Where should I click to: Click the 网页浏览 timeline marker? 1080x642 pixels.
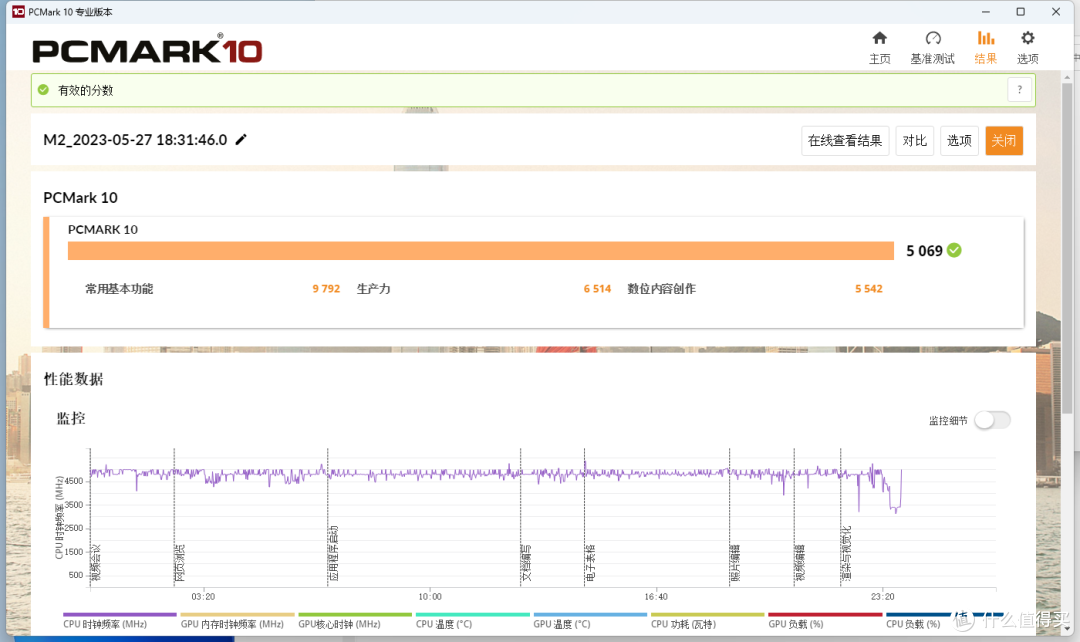pos(180,563)
